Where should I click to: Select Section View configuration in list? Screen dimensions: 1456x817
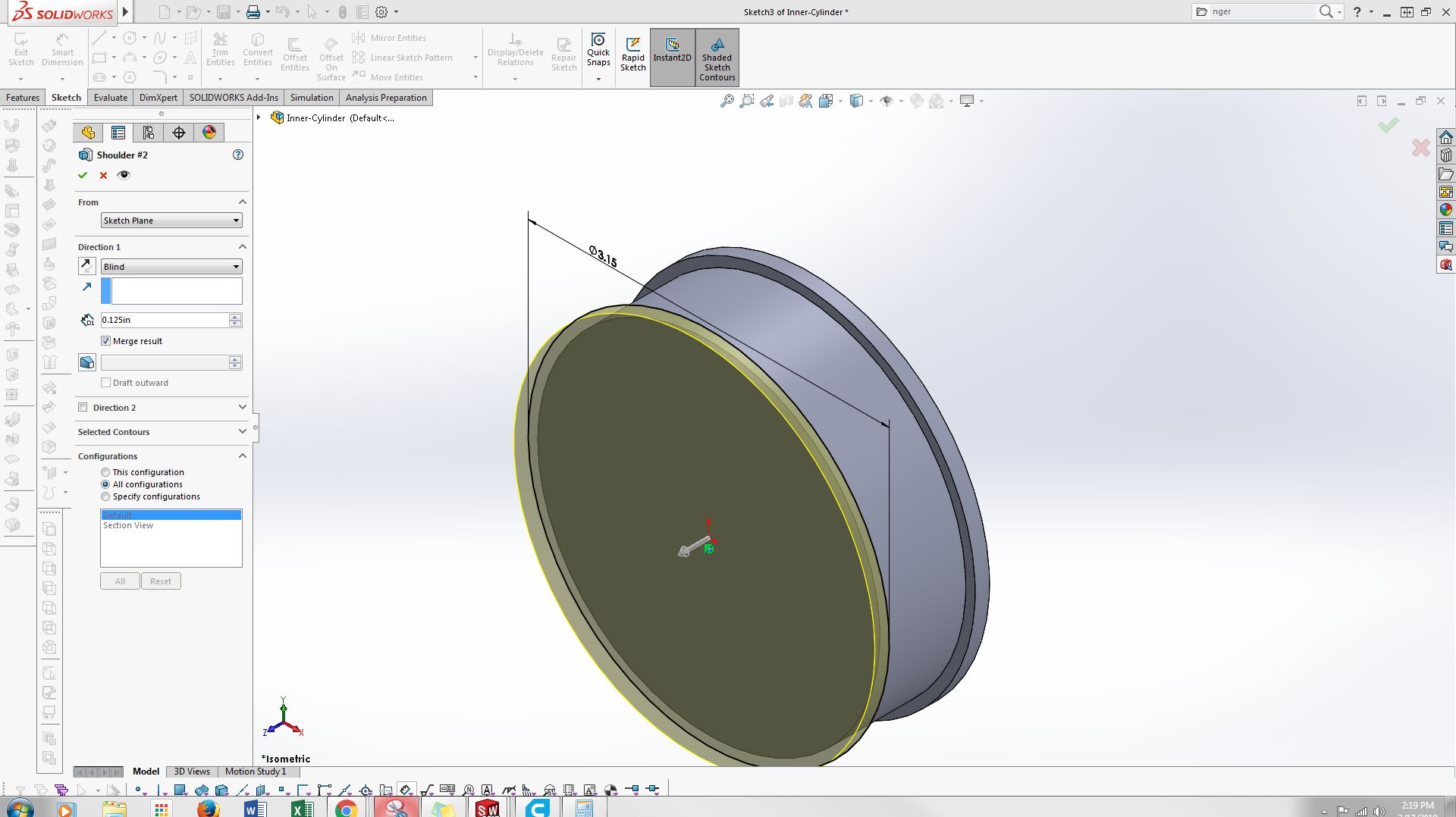click(128, 525)
